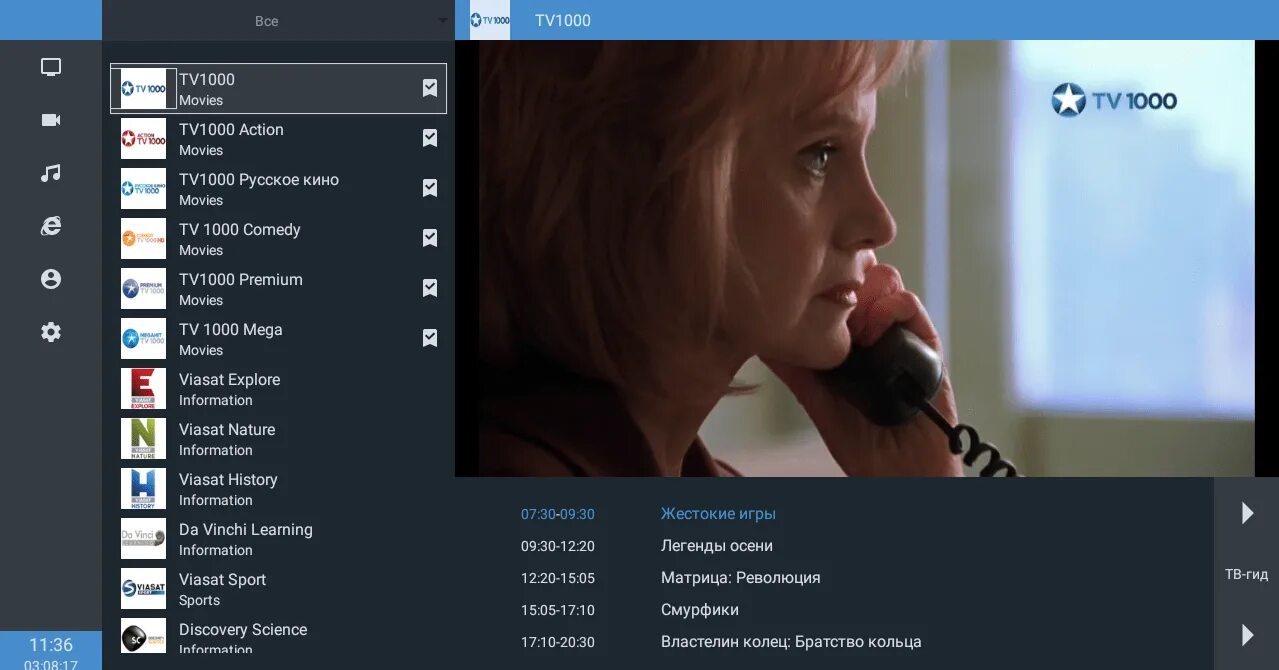Image resolution: width=1279 pixels, height=670 pixels.
Task: Toggle favorite bookmark for TV1000 Русское кино
Action: click(430, 188)
